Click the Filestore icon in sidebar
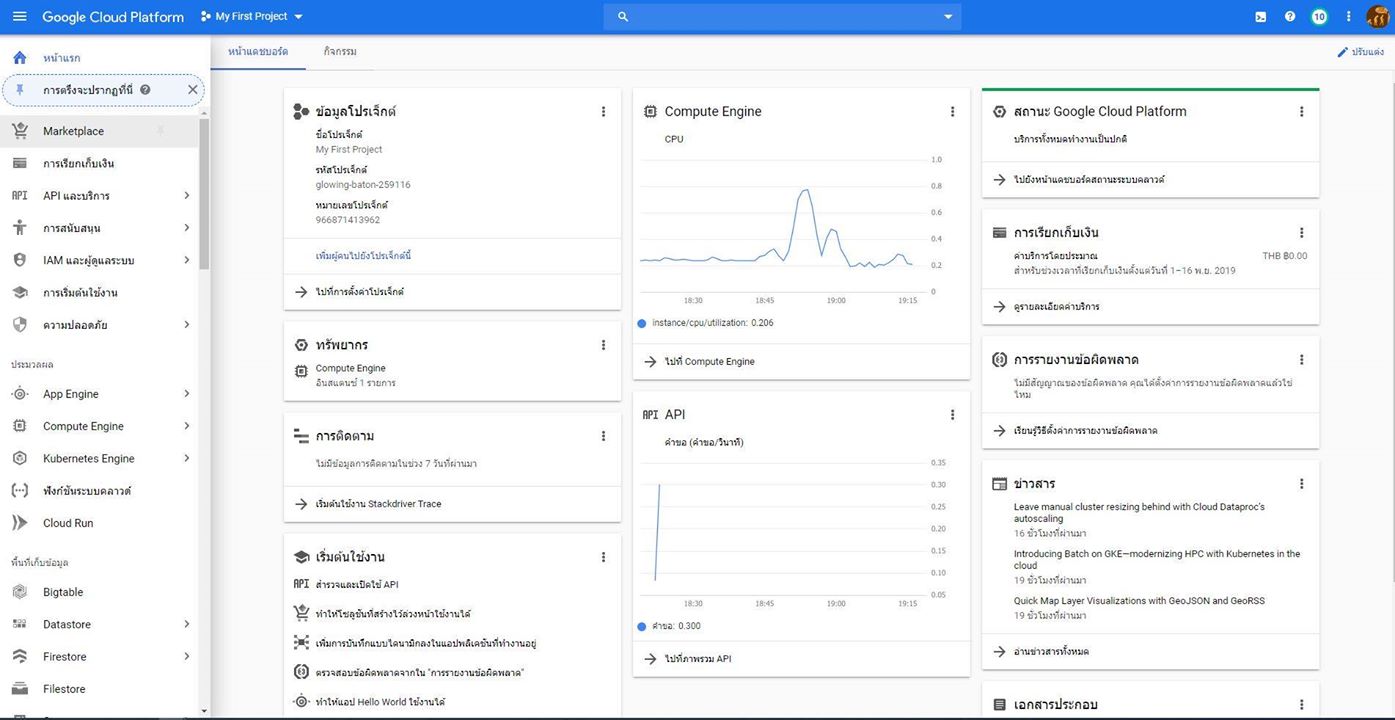The width and height of the screenshot is (1395, 720). pyautogui.click(x=19, y=689)
